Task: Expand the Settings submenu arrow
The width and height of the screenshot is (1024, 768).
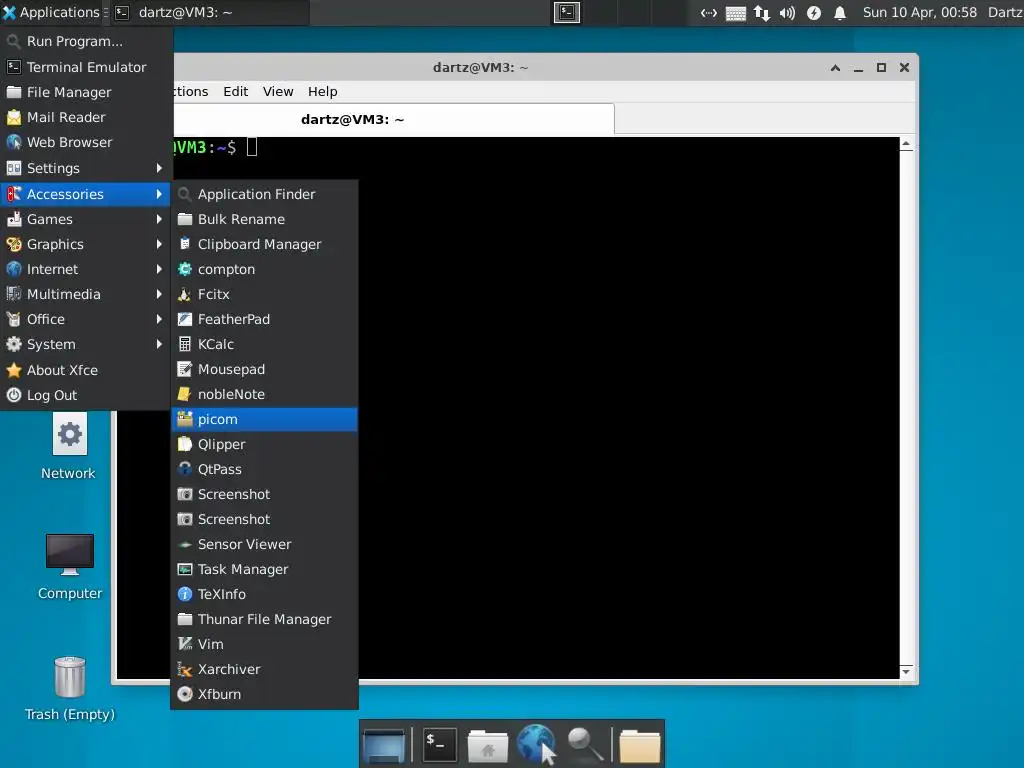Action: 159,168
